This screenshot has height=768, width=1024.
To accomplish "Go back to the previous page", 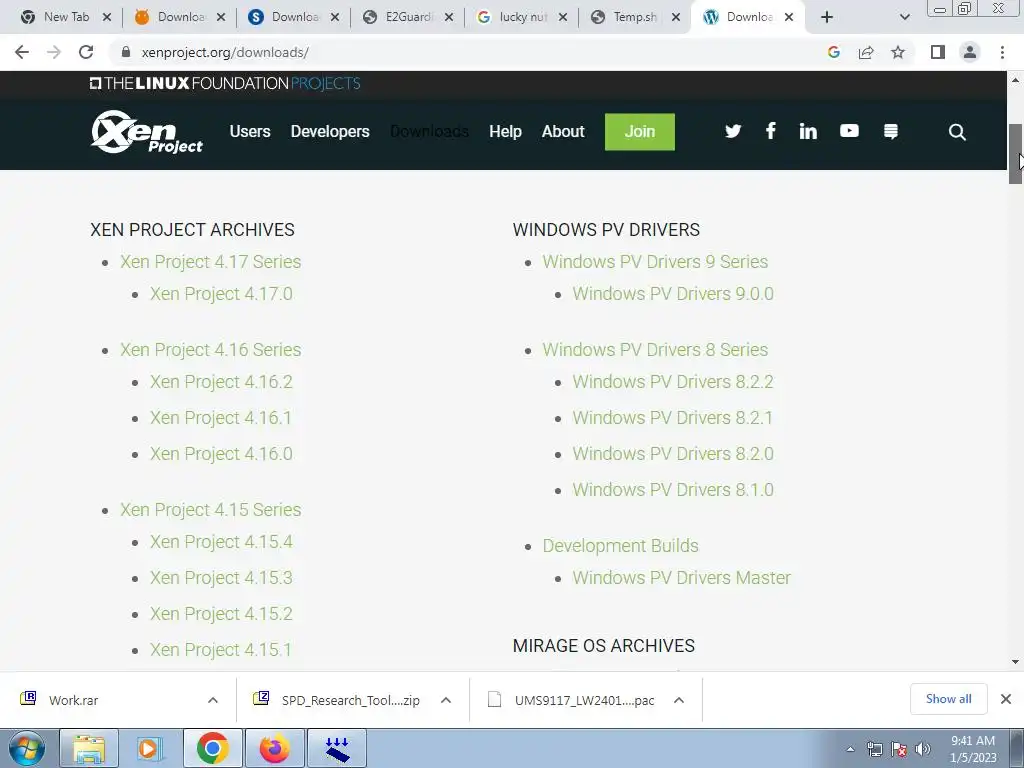I will 22,52.
